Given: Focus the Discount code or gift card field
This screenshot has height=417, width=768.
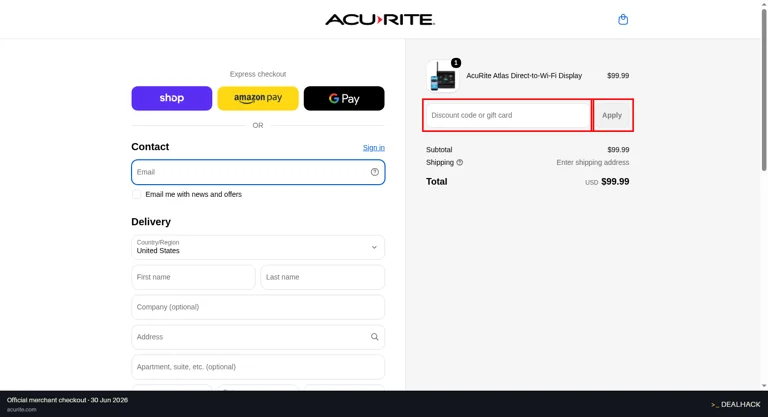Looking at the screenshot, I should (507, 115).
